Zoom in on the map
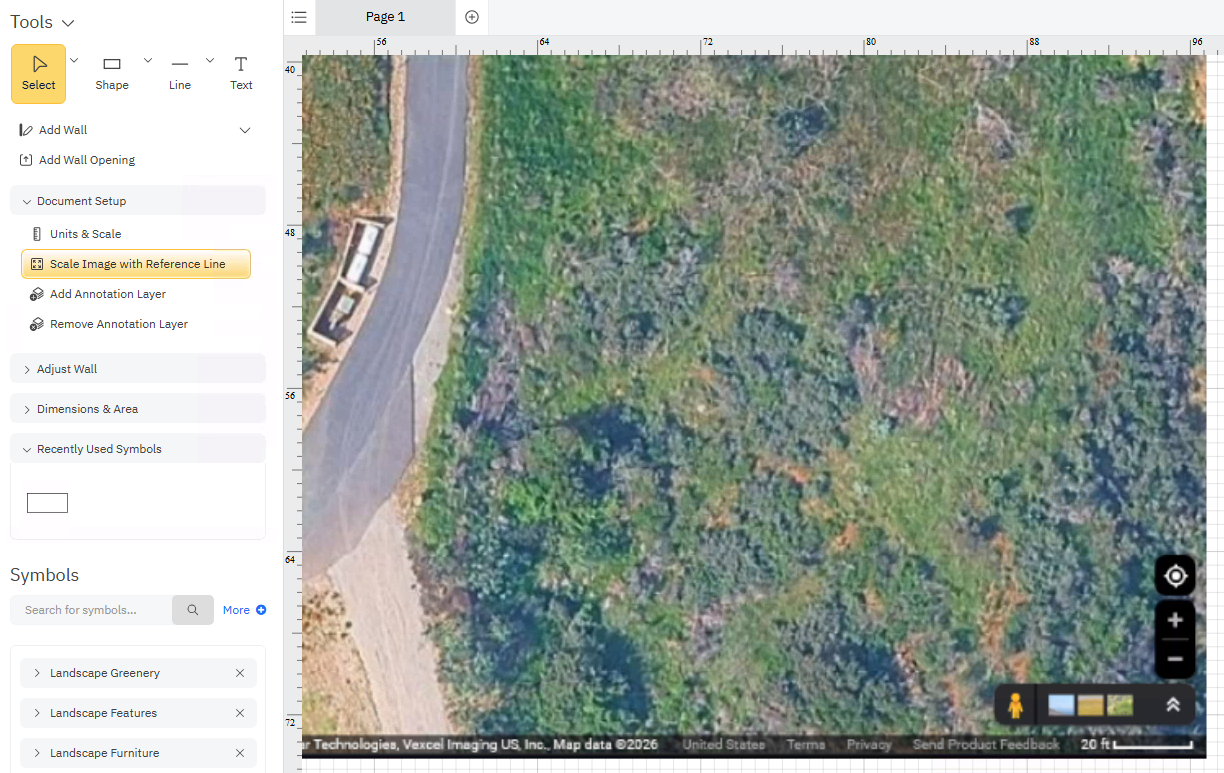The height and width of the screenshot is (773, 1224). click(x=1175, y=621)
